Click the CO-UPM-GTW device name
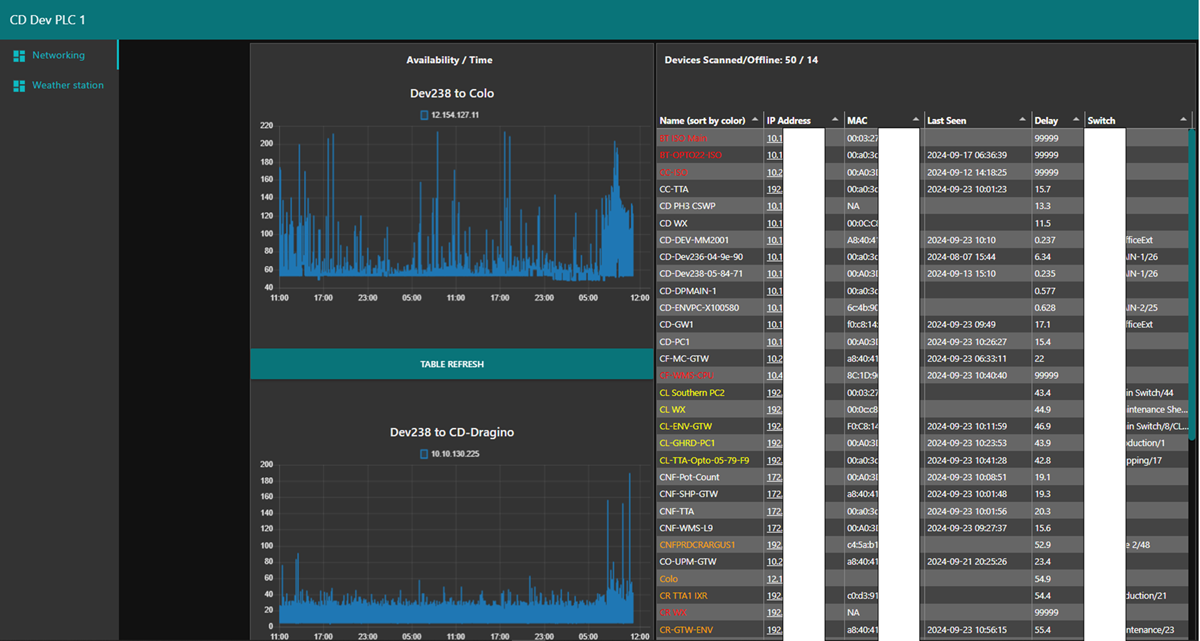The image size is (1200, 641). [689, 562]
